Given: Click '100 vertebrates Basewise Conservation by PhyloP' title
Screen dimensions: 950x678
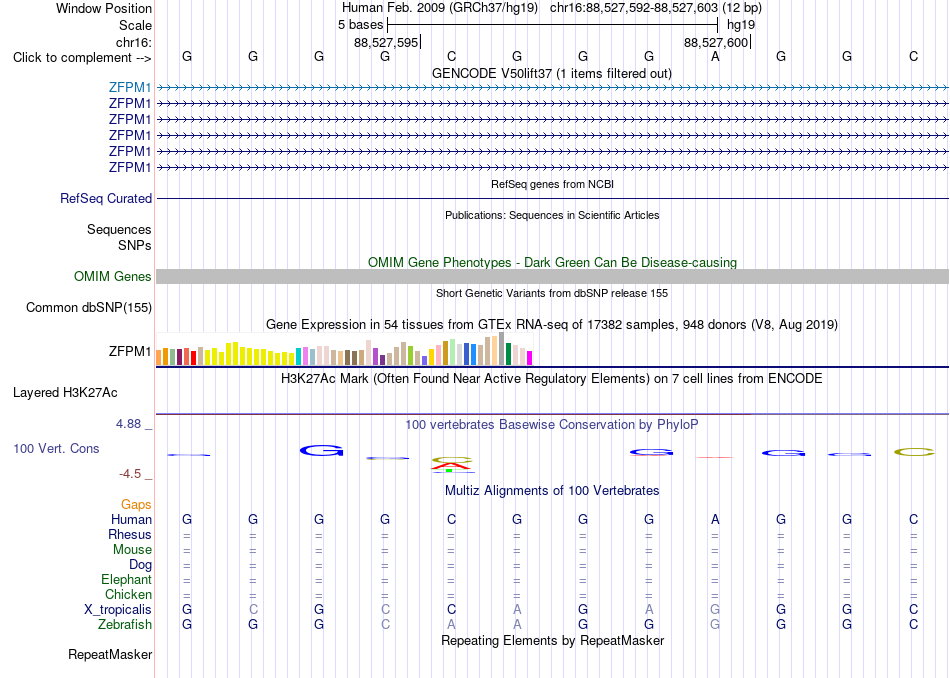Looking at the screenshot, I should point(552,425).
